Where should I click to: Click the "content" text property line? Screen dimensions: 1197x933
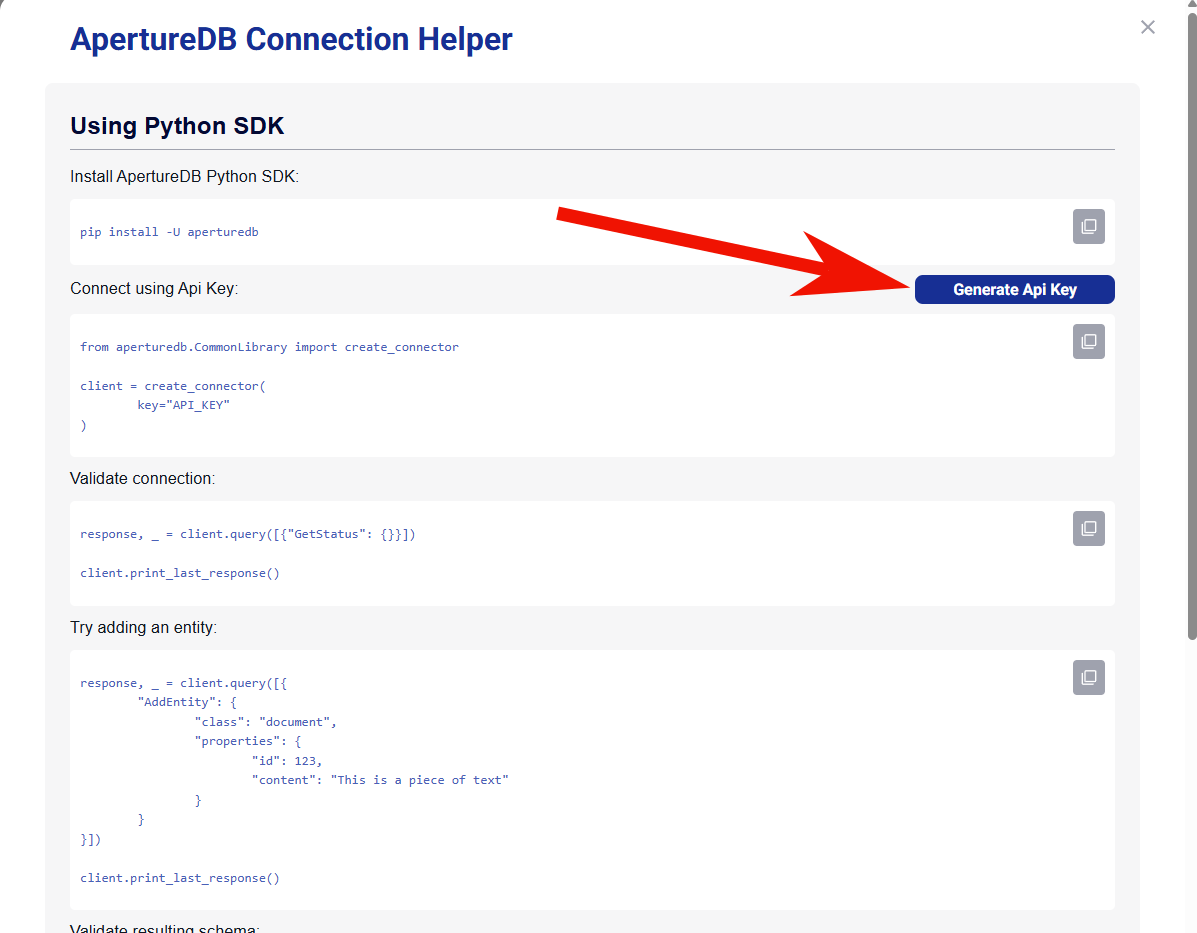coord(380,780)
